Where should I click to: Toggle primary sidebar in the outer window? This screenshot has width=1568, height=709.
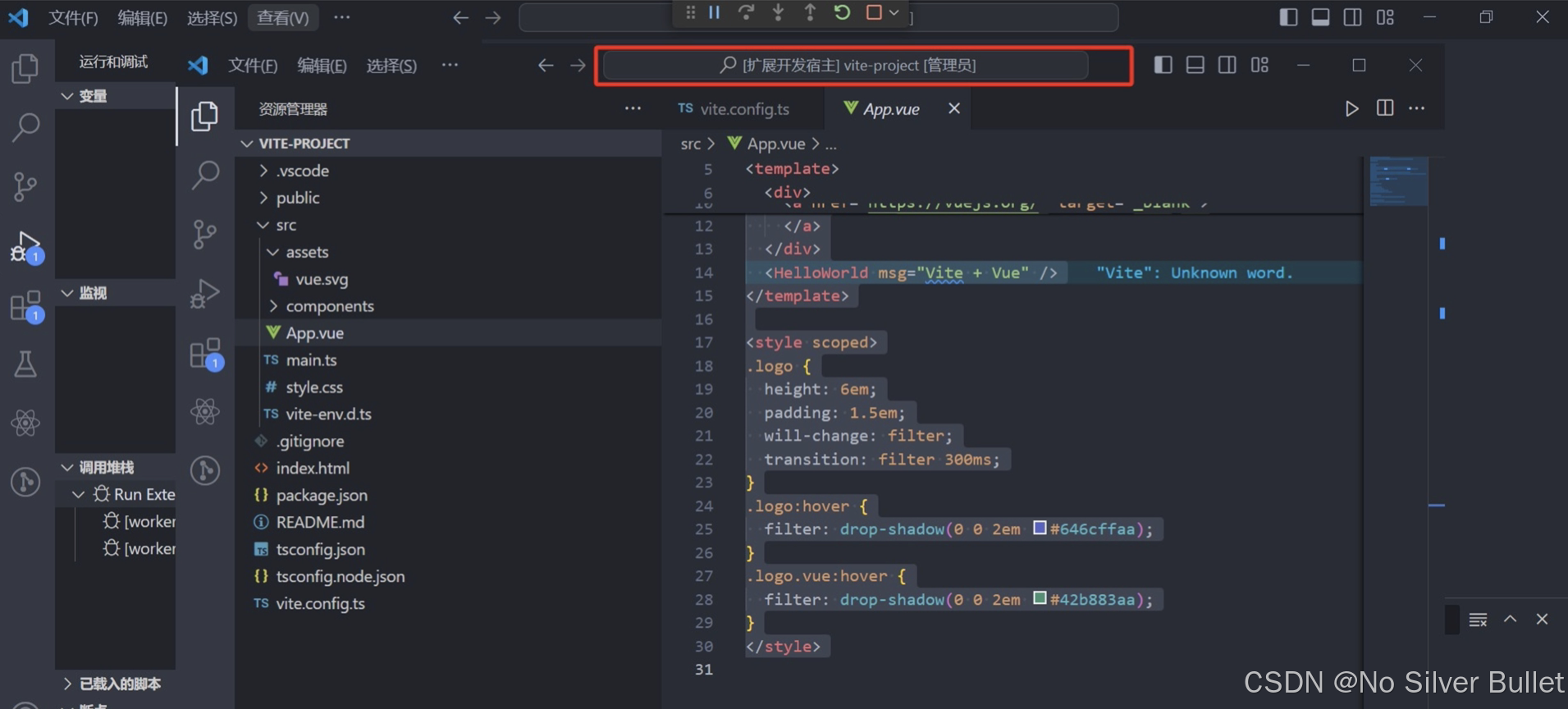1288,17
